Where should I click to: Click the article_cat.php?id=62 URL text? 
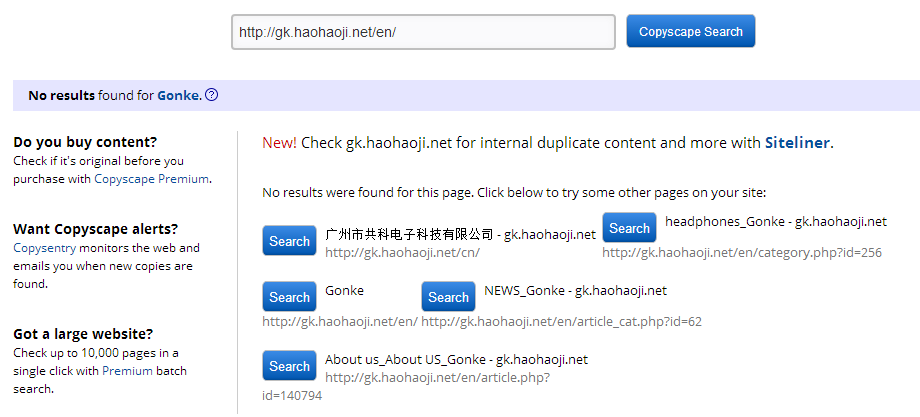(x=562, y=321)
